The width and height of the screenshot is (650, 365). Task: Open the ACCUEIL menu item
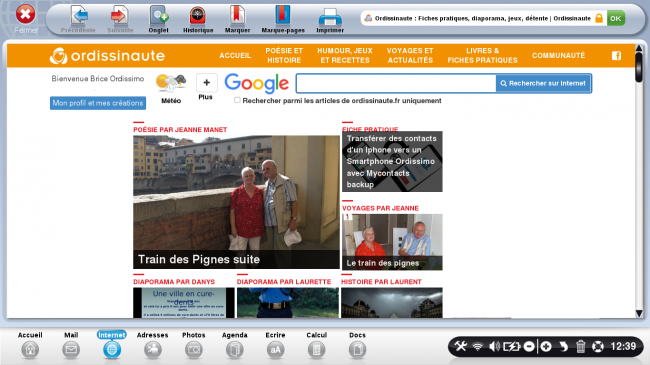[235, 56]
